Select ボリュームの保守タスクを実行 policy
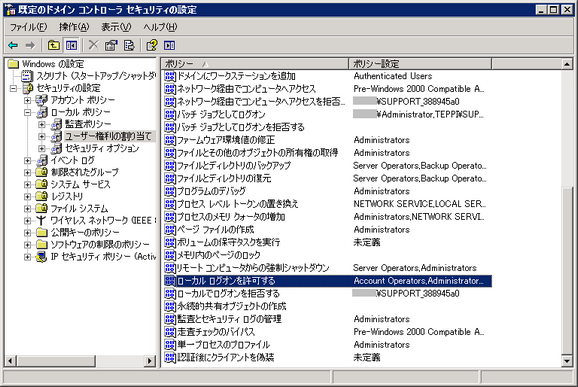Viewport: 578px width, 387px height. click(x=229, y=242)
